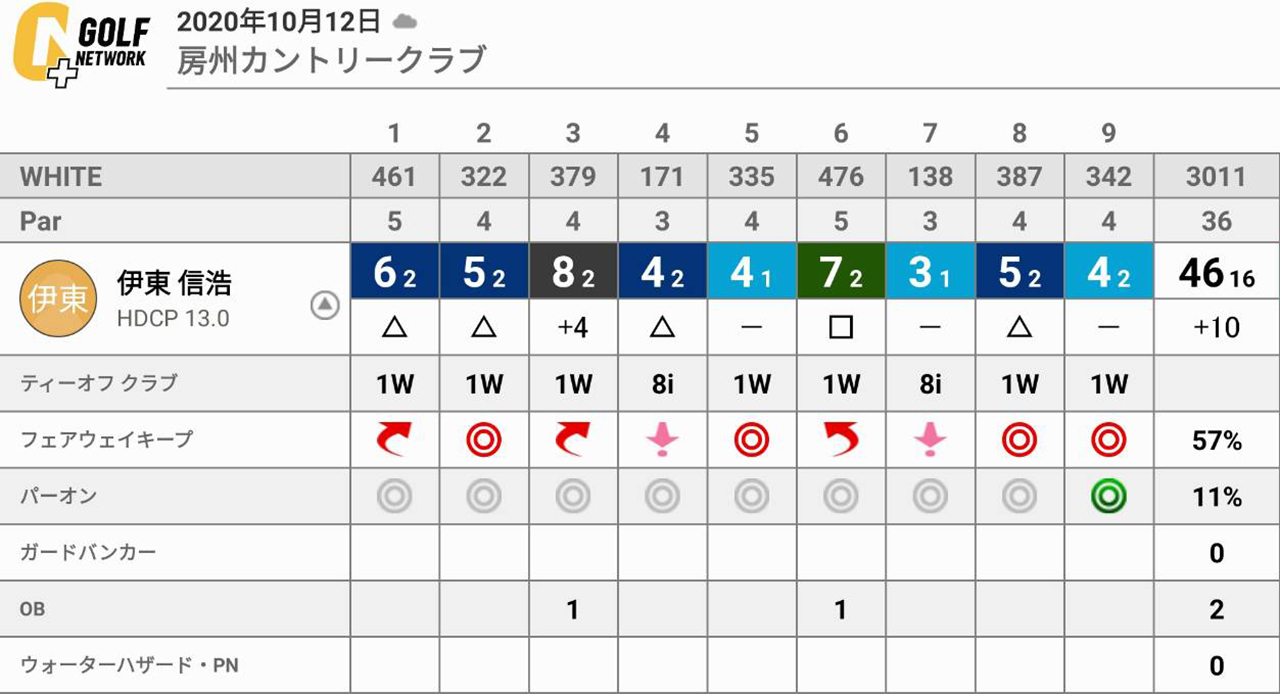Open hole 7 tee-off club 8i cell
This screenshot has width=1280, height=694.
coord(930,384)
